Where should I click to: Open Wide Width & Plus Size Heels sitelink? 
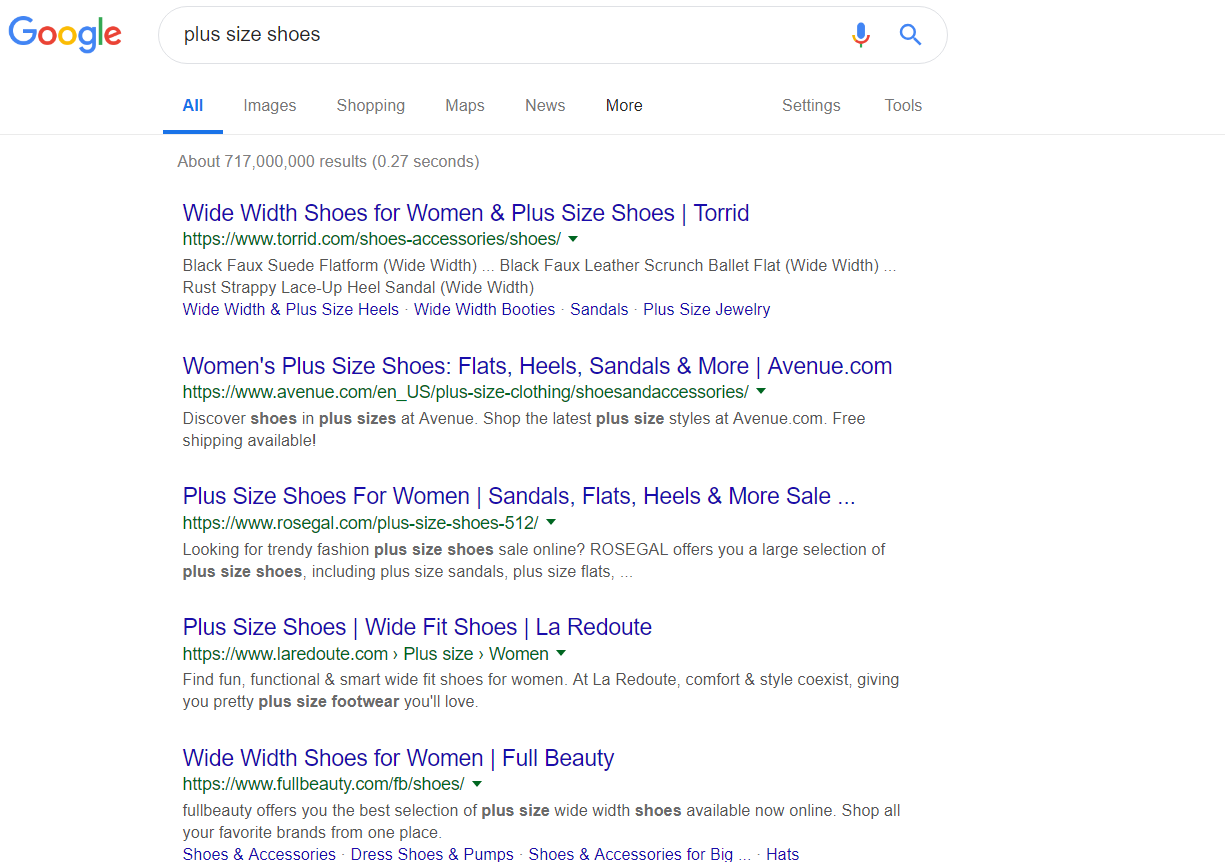(x=291, y=309)
